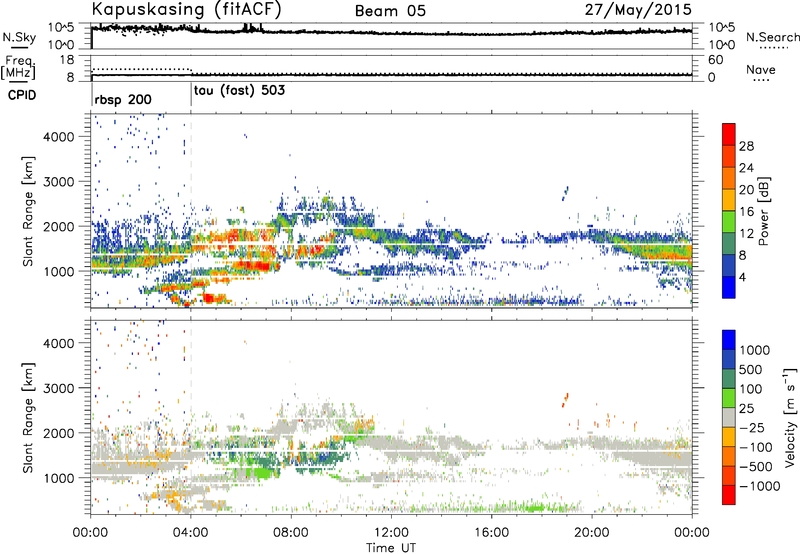Select the "Time UT" axis title
The image size is (800, 554).
tap(391, 548)
